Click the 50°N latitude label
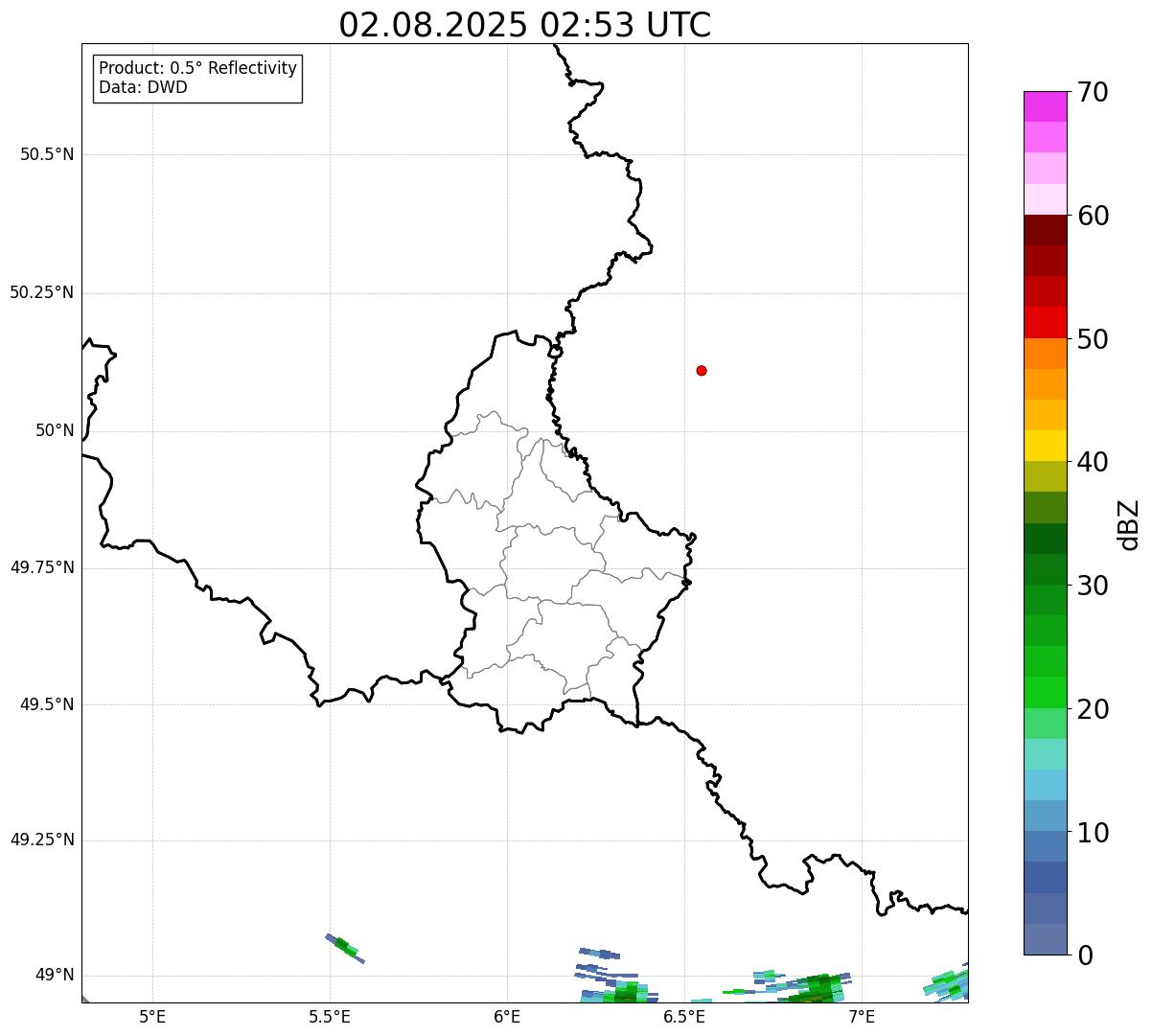The image size is (1152, 1036). [55, 430]
